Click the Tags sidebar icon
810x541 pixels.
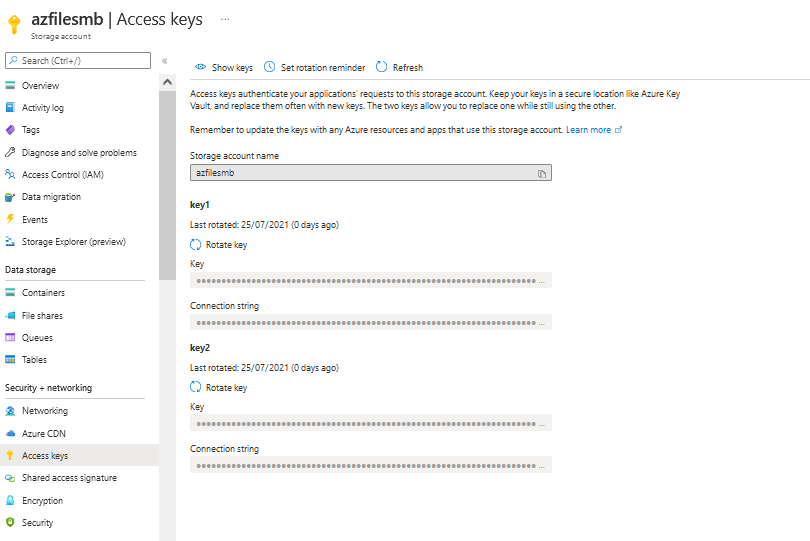(x=10, y=130)
